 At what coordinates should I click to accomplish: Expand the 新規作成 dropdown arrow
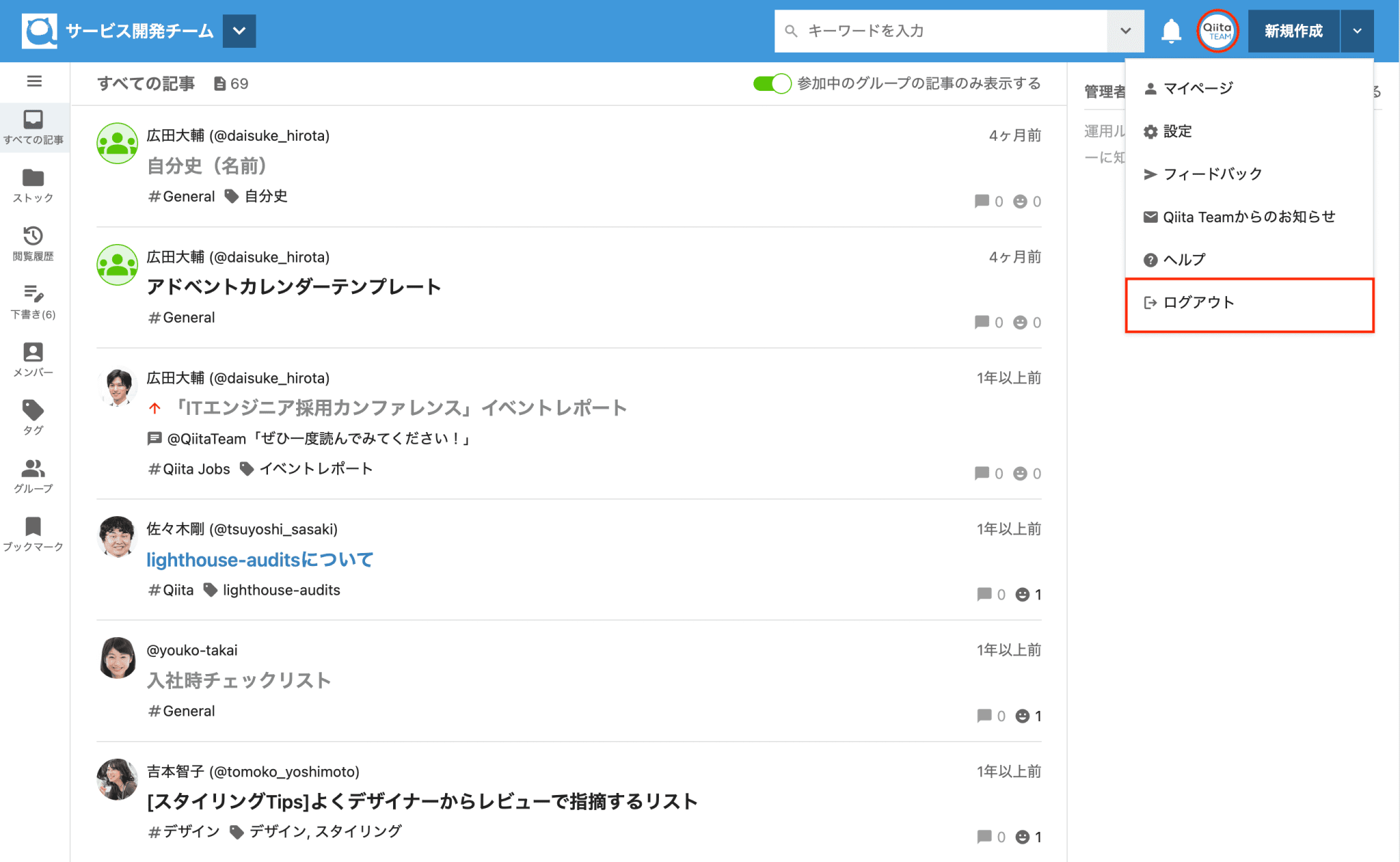(1357, 31)
